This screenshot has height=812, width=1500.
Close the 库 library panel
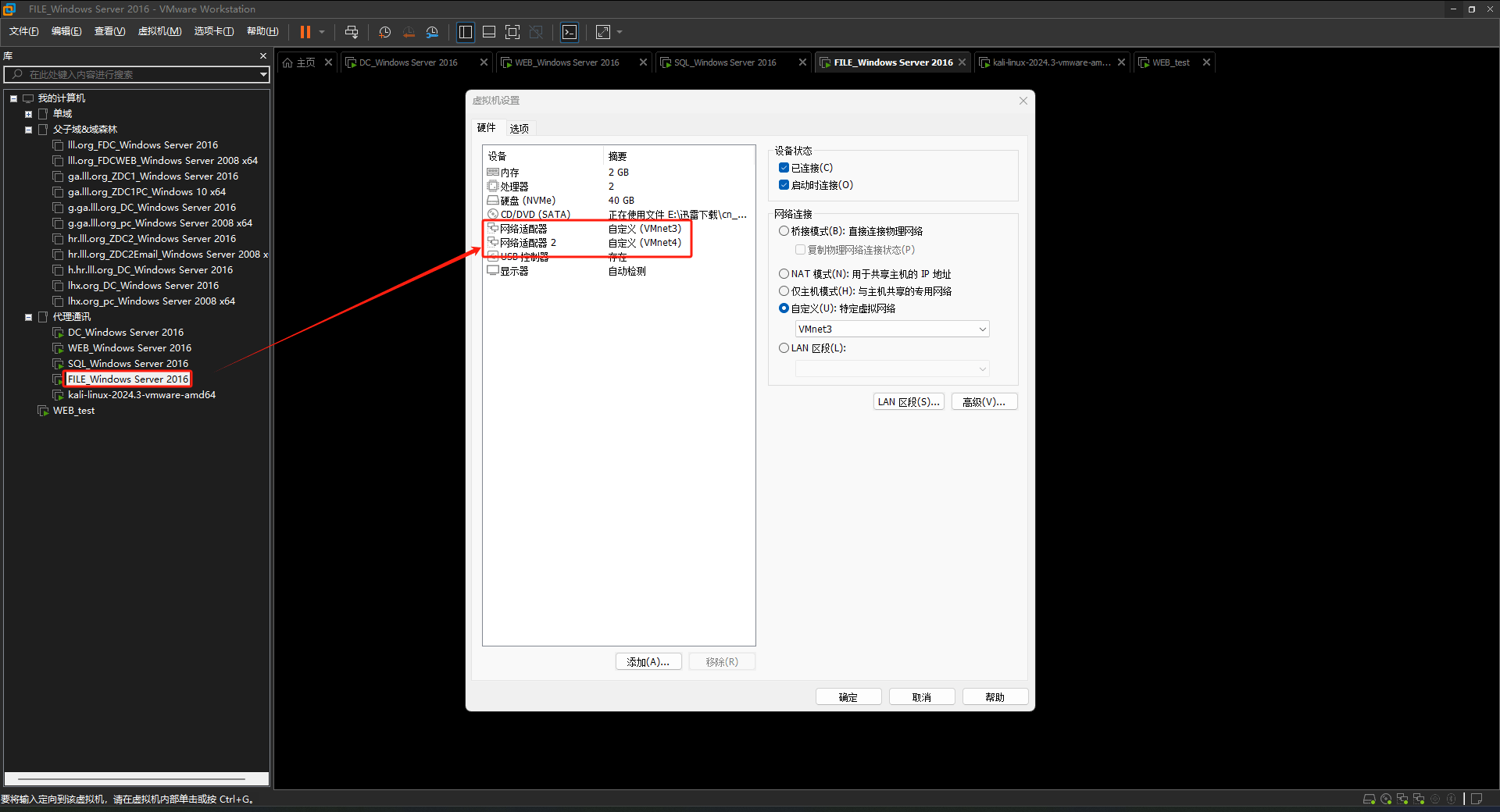click(x=263, y=56)
